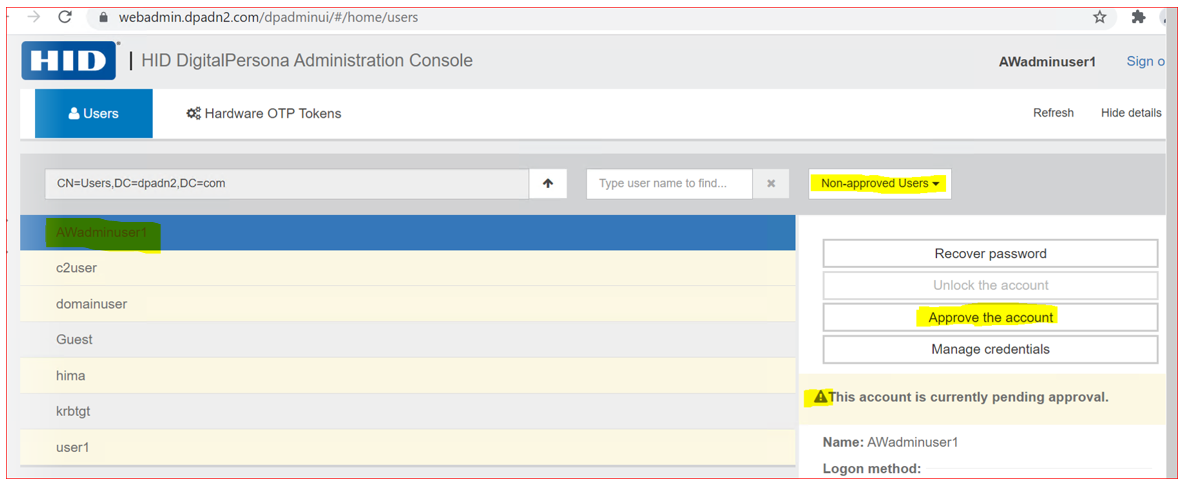
Task: Click the browser forward arrow
Action: pos(33,17)
